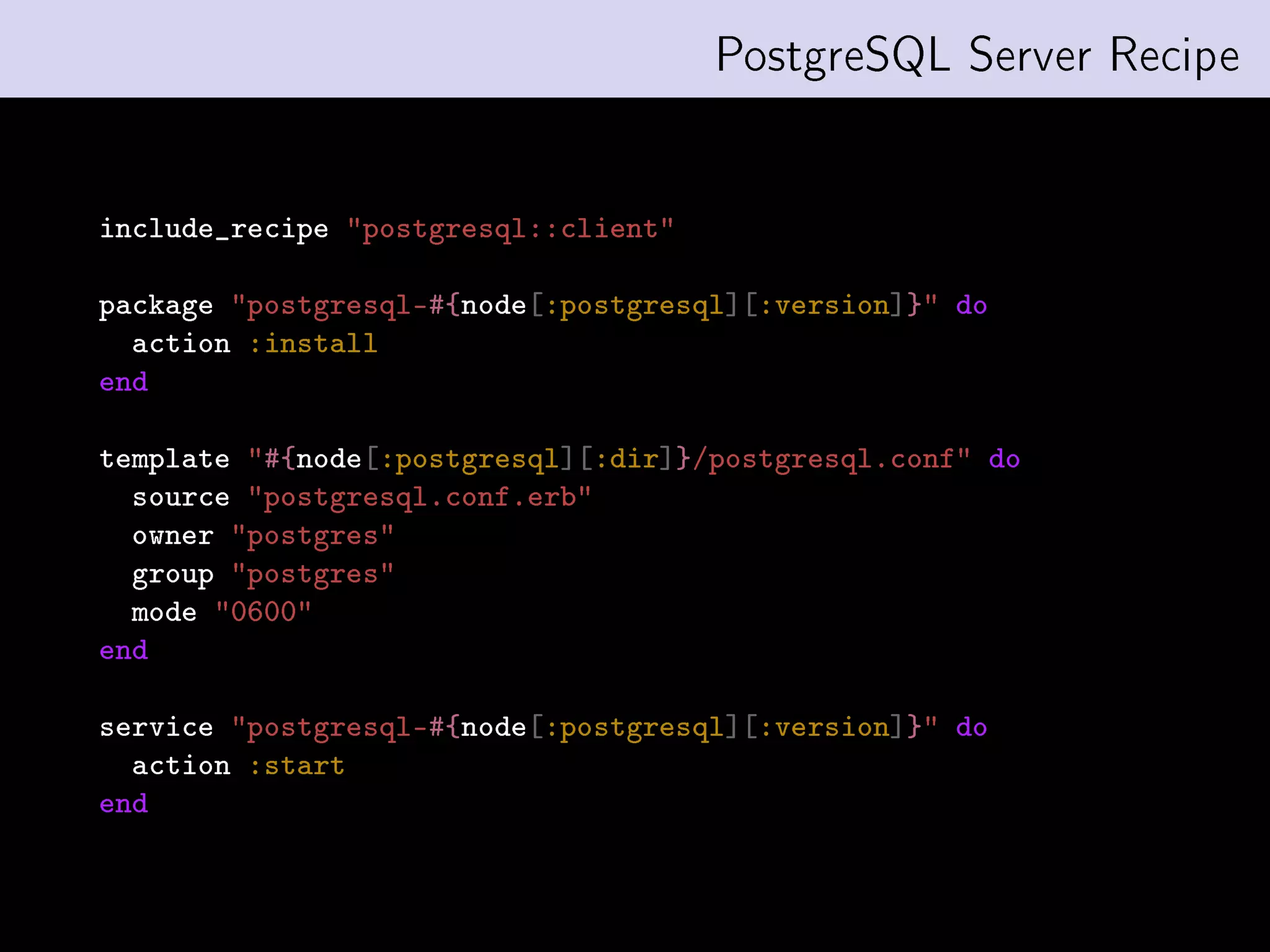Viewport: 1270px width, 952px height.
Task: Click the owner "postgres" line
Action: (x=263, y=537)
